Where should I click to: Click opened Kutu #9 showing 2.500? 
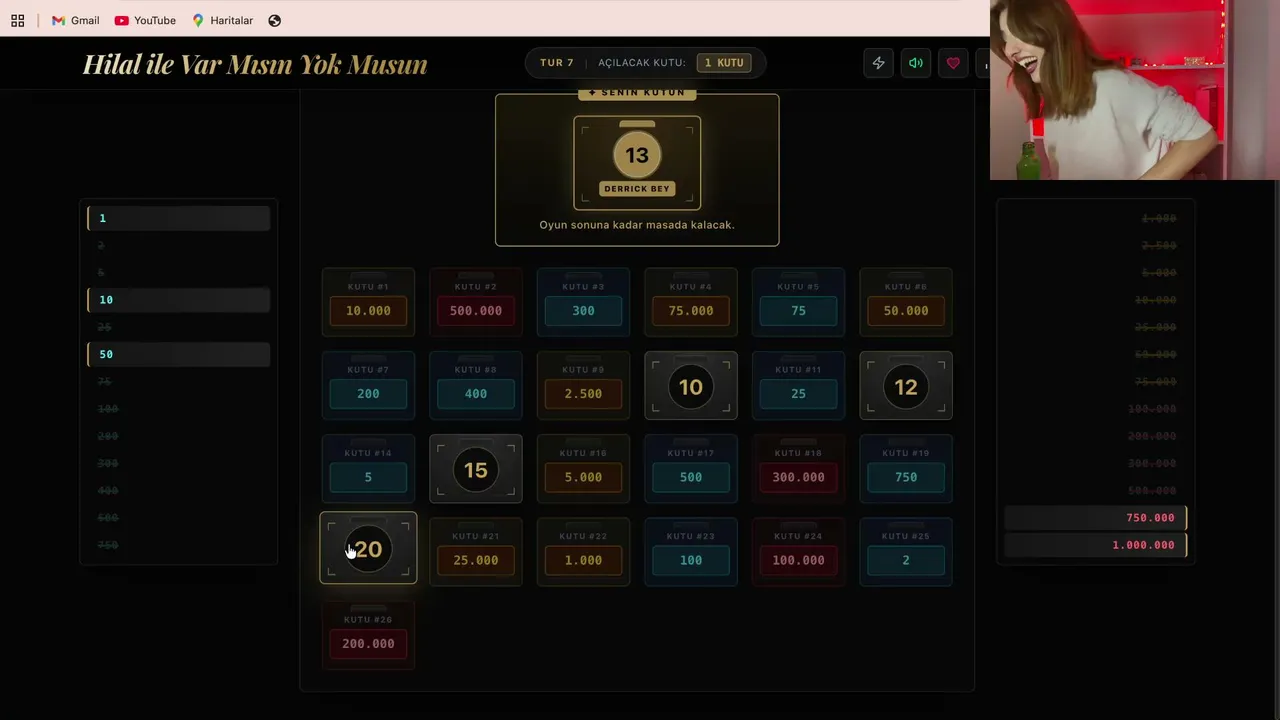pos(583,386)
